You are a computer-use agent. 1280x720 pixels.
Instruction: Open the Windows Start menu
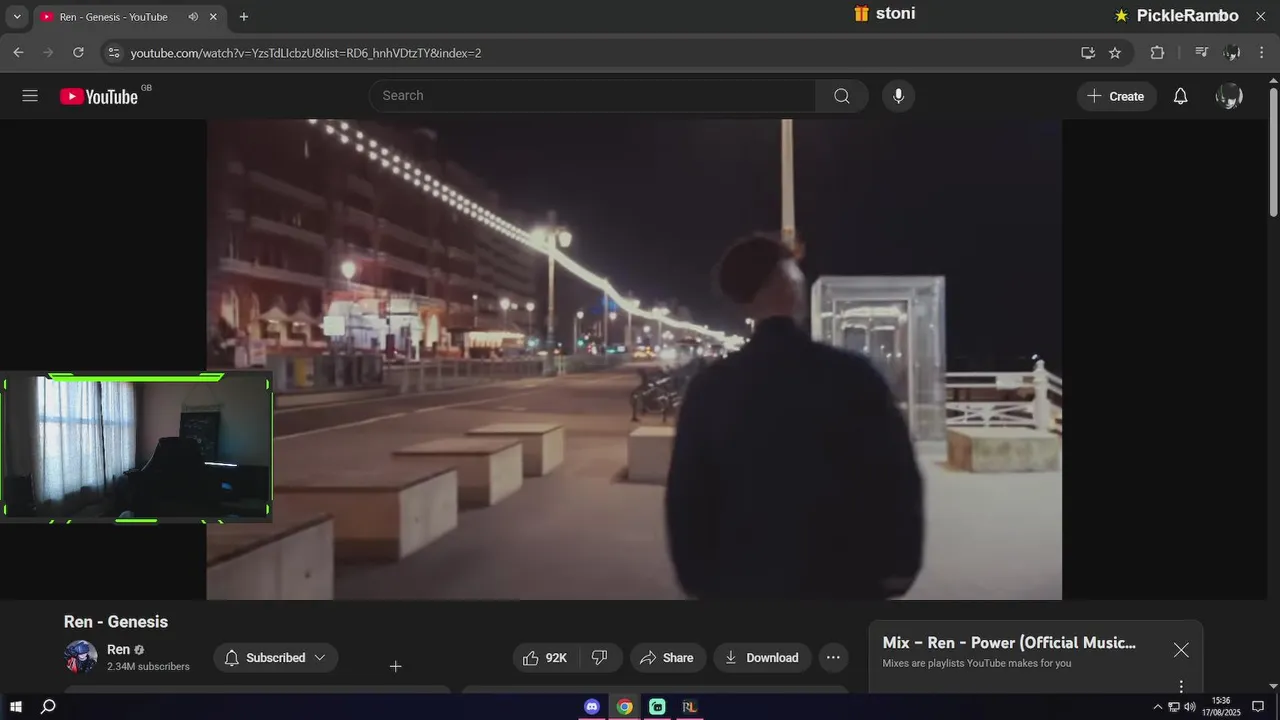[16, 707]
